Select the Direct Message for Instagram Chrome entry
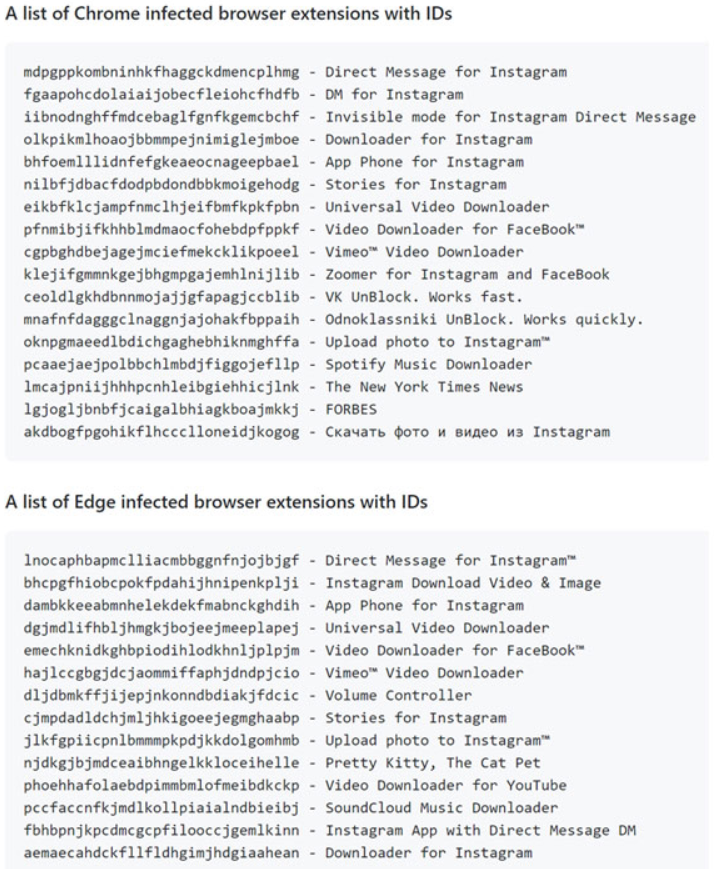 coord(295,72)
